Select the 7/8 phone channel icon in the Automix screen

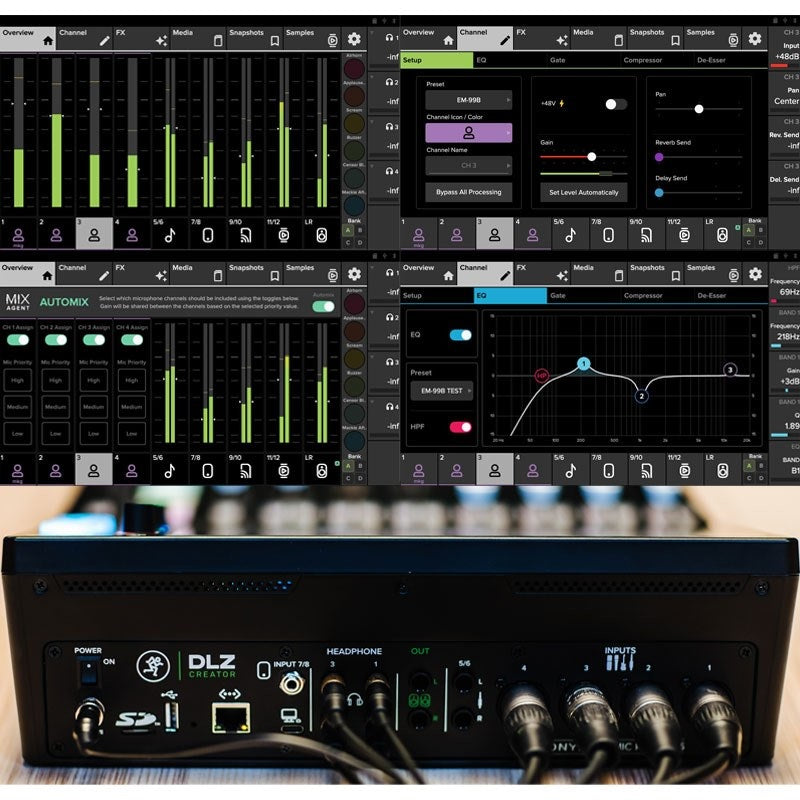[208, 470]
